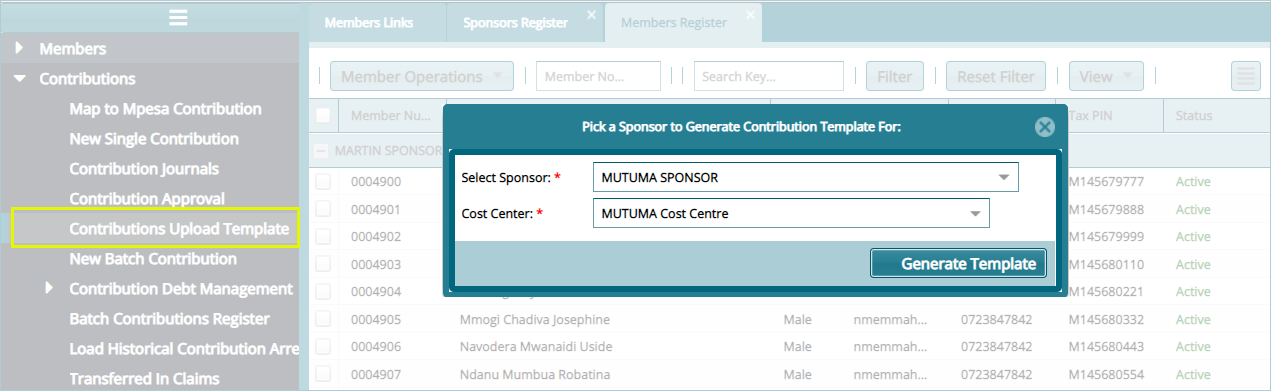Viewport: 1271px width, 391px height.
Task: Close the Sponsors Register tab
Action: 591,14
